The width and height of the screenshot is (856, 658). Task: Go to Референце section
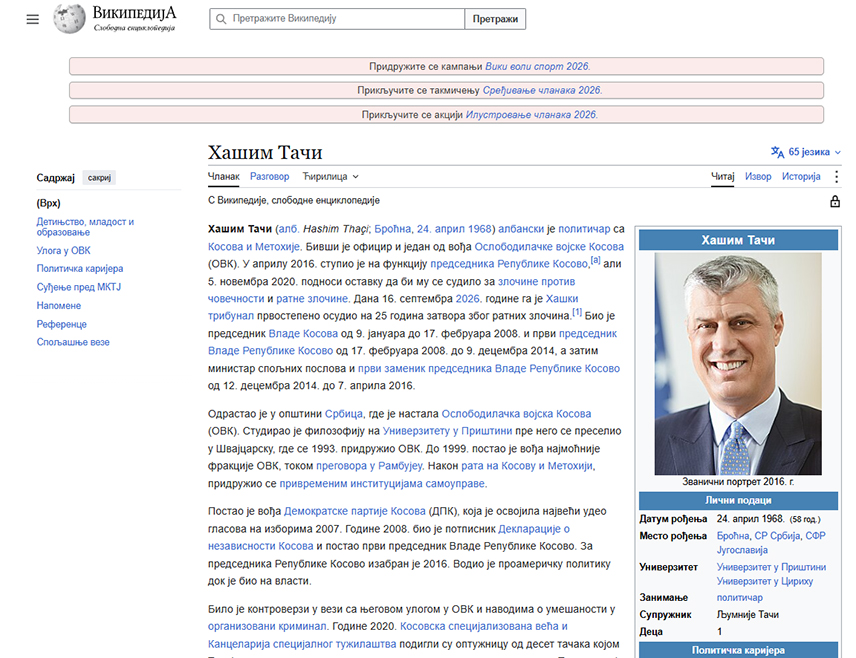[62, 324]
